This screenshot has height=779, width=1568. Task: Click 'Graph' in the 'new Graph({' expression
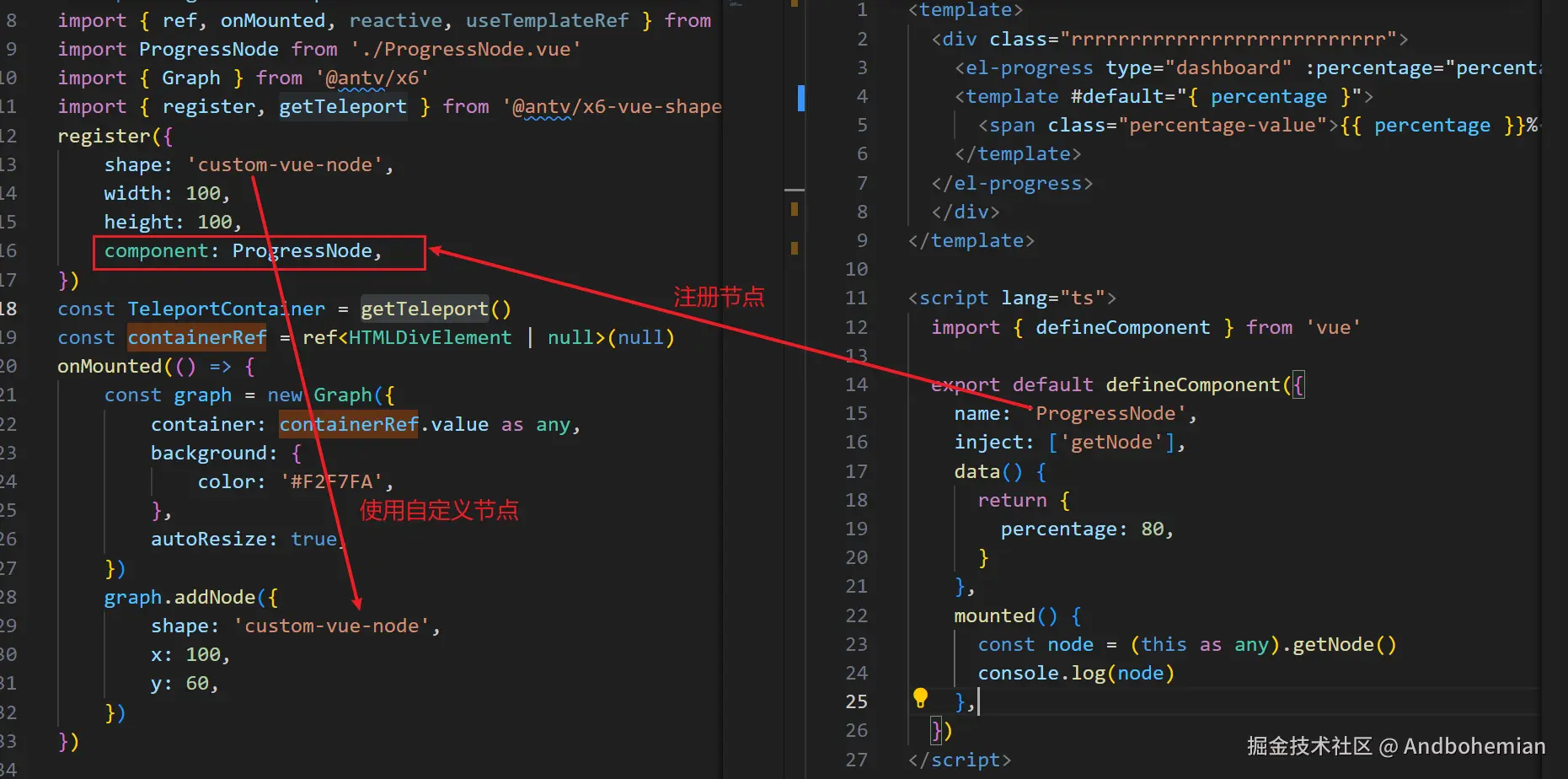(343, 395)
